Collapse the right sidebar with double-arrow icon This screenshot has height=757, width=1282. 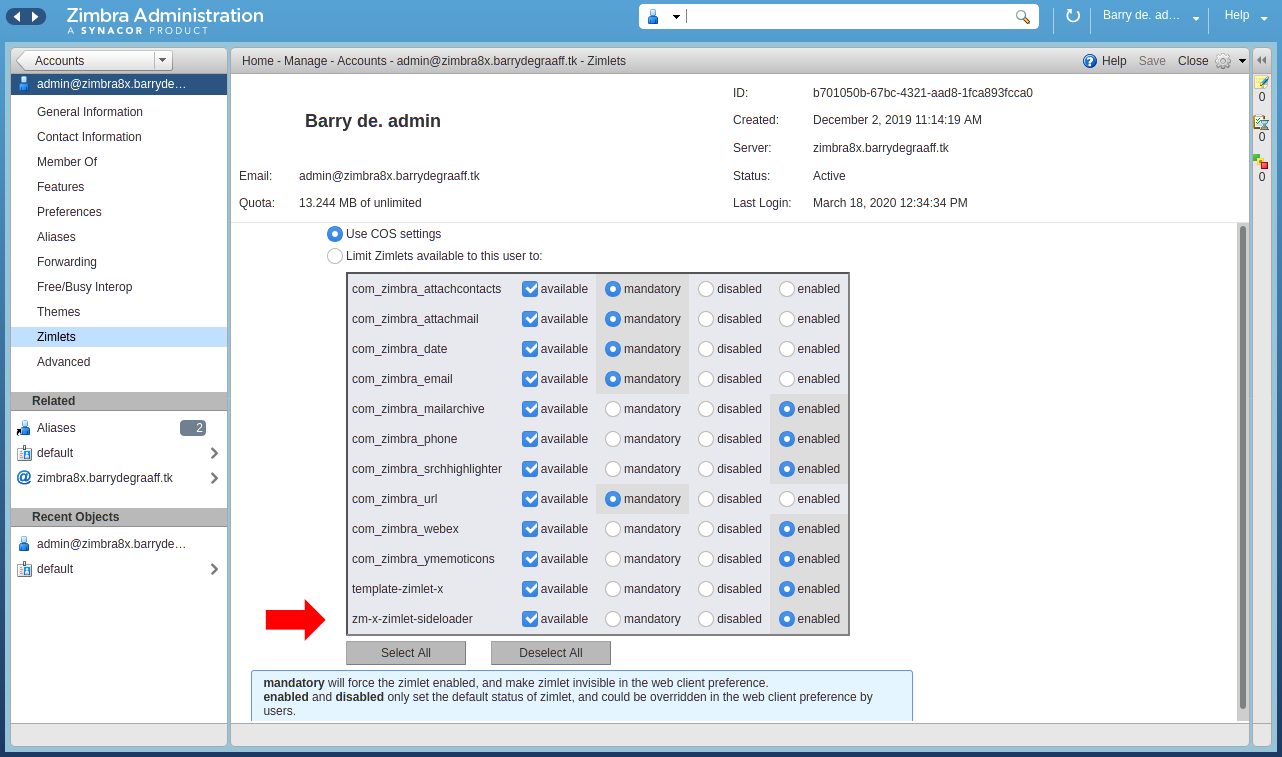tap(1262, 60)
